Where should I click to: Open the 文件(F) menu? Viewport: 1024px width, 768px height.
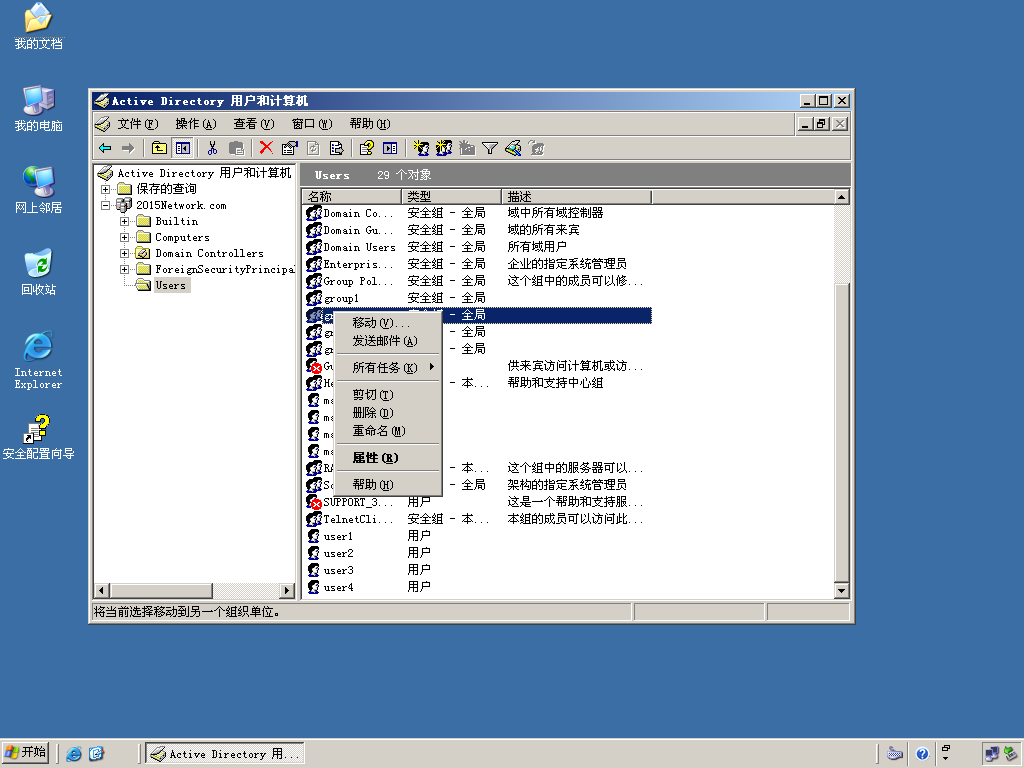coord(138,123)
